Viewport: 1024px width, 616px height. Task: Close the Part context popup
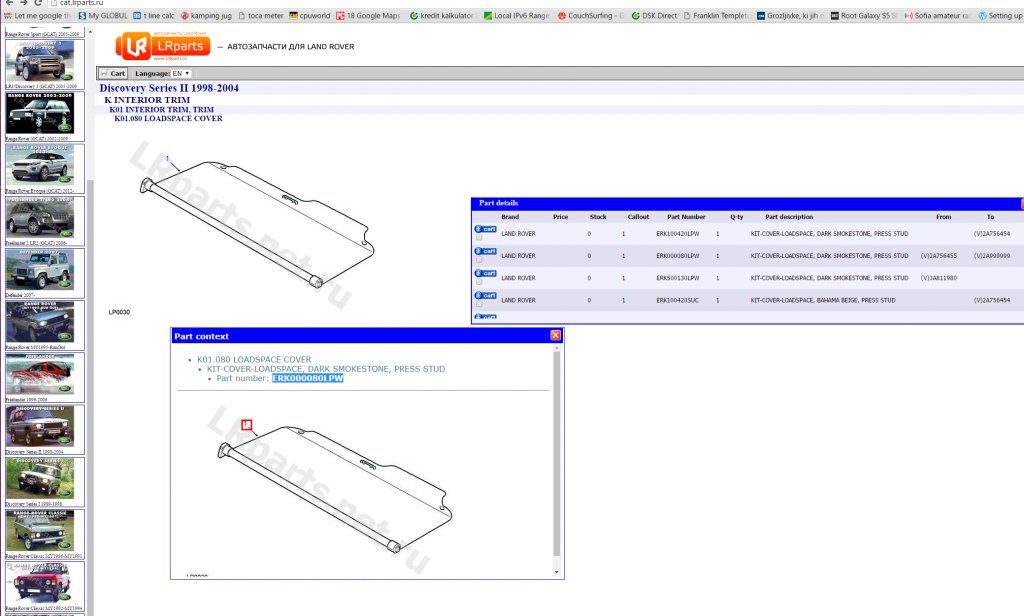pos(555,335)
